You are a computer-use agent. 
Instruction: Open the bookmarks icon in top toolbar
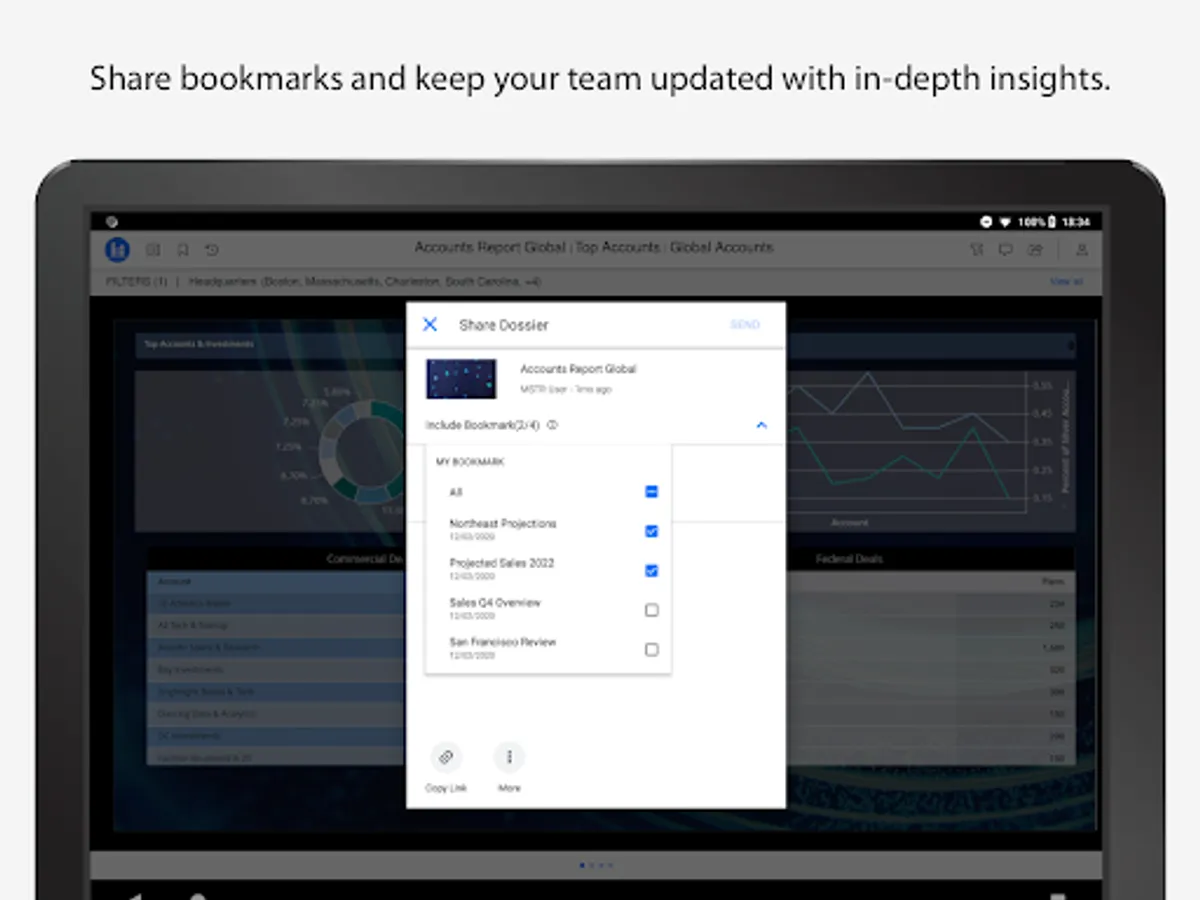click(x=183, y=250)
